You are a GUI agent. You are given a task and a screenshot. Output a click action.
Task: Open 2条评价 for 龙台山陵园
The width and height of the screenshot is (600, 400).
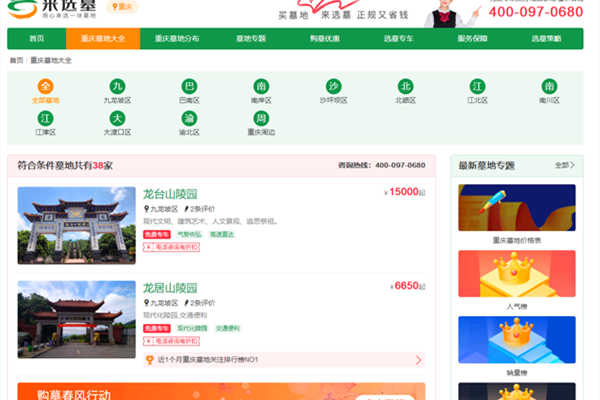(202, 209)
